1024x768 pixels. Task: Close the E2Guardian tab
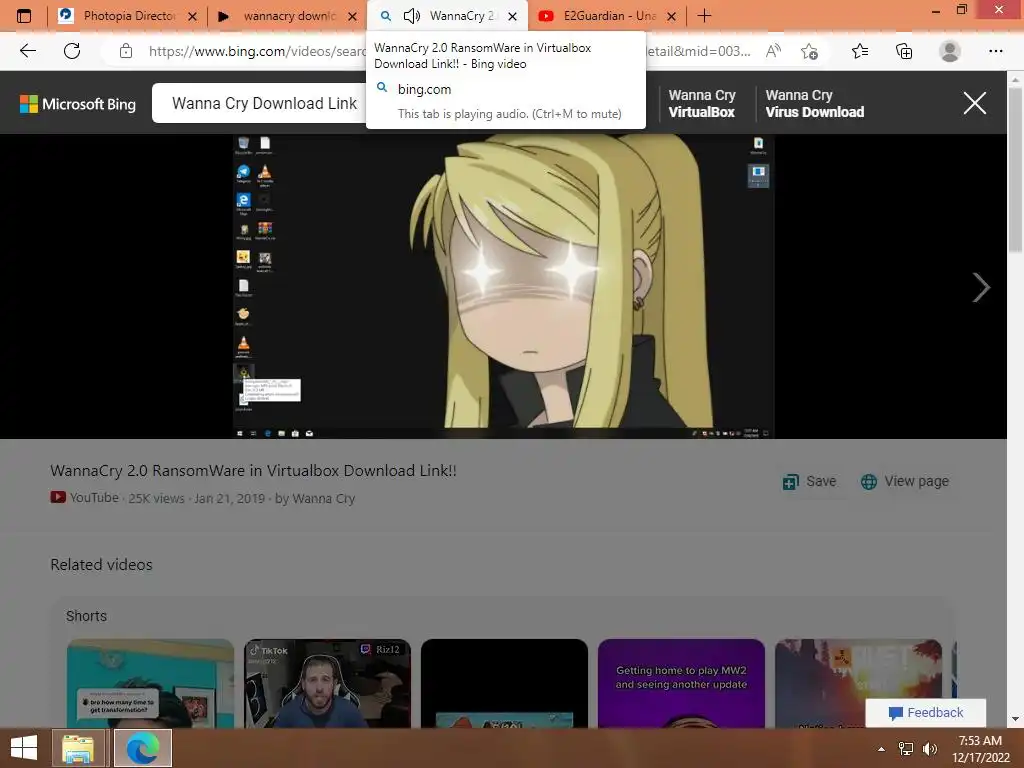[671, 16]
